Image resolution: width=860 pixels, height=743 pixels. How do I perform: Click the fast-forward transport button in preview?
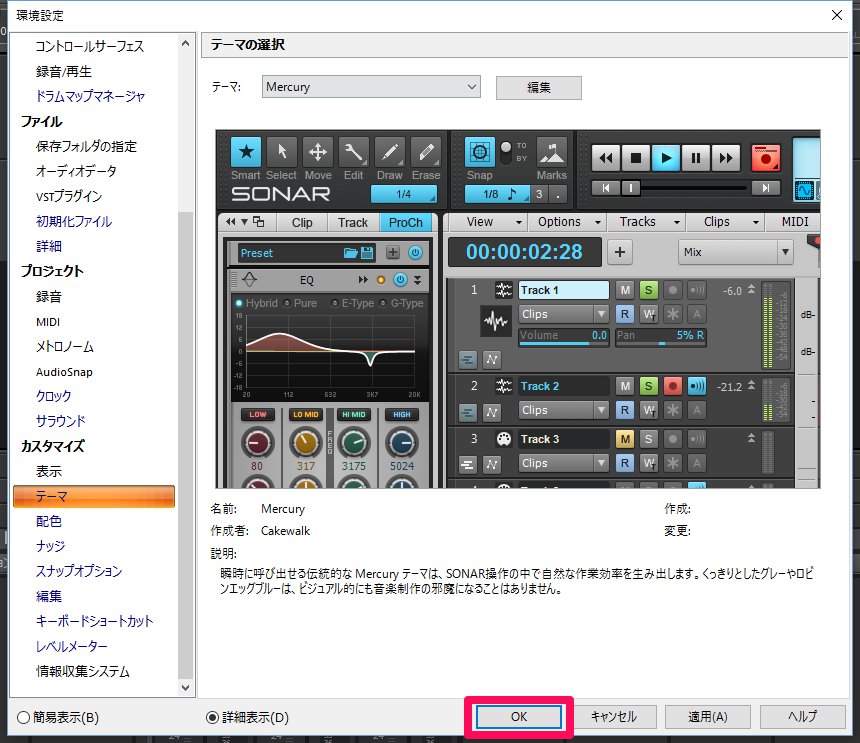(x=726, y=158)
